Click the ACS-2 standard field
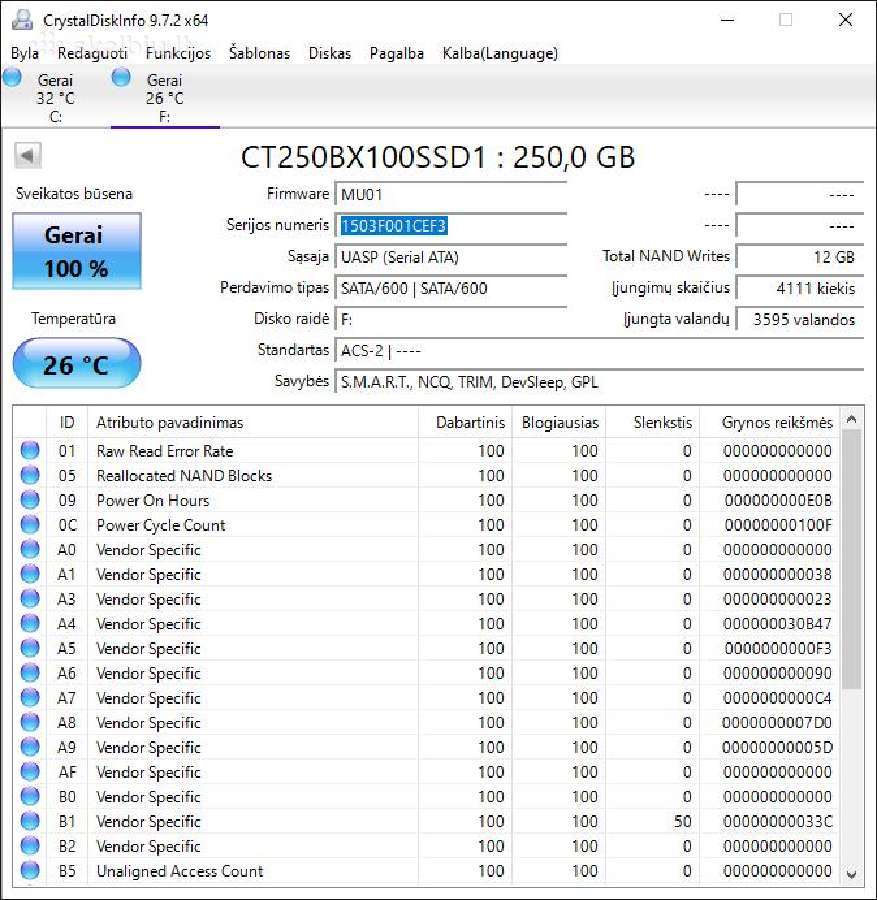Screen dimensions: 877x900 [x=599, y=350]
